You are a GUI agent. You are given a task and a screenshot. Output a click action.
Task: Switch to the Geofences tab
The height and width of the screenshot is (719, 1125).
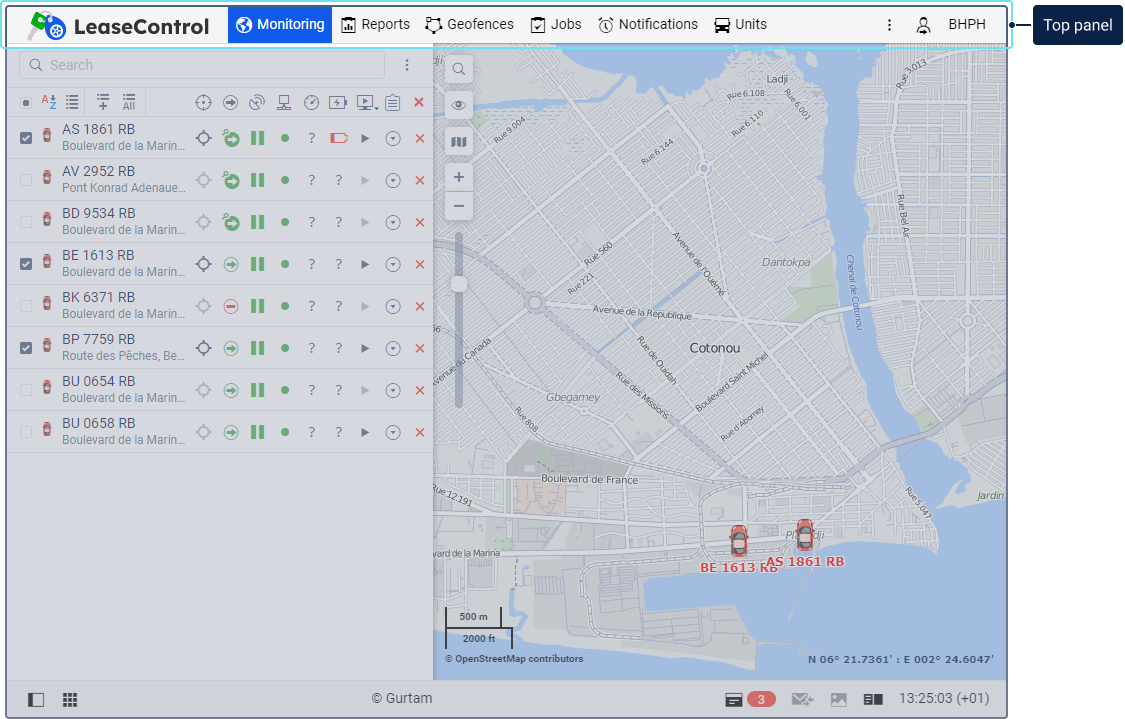click(469, 25)
